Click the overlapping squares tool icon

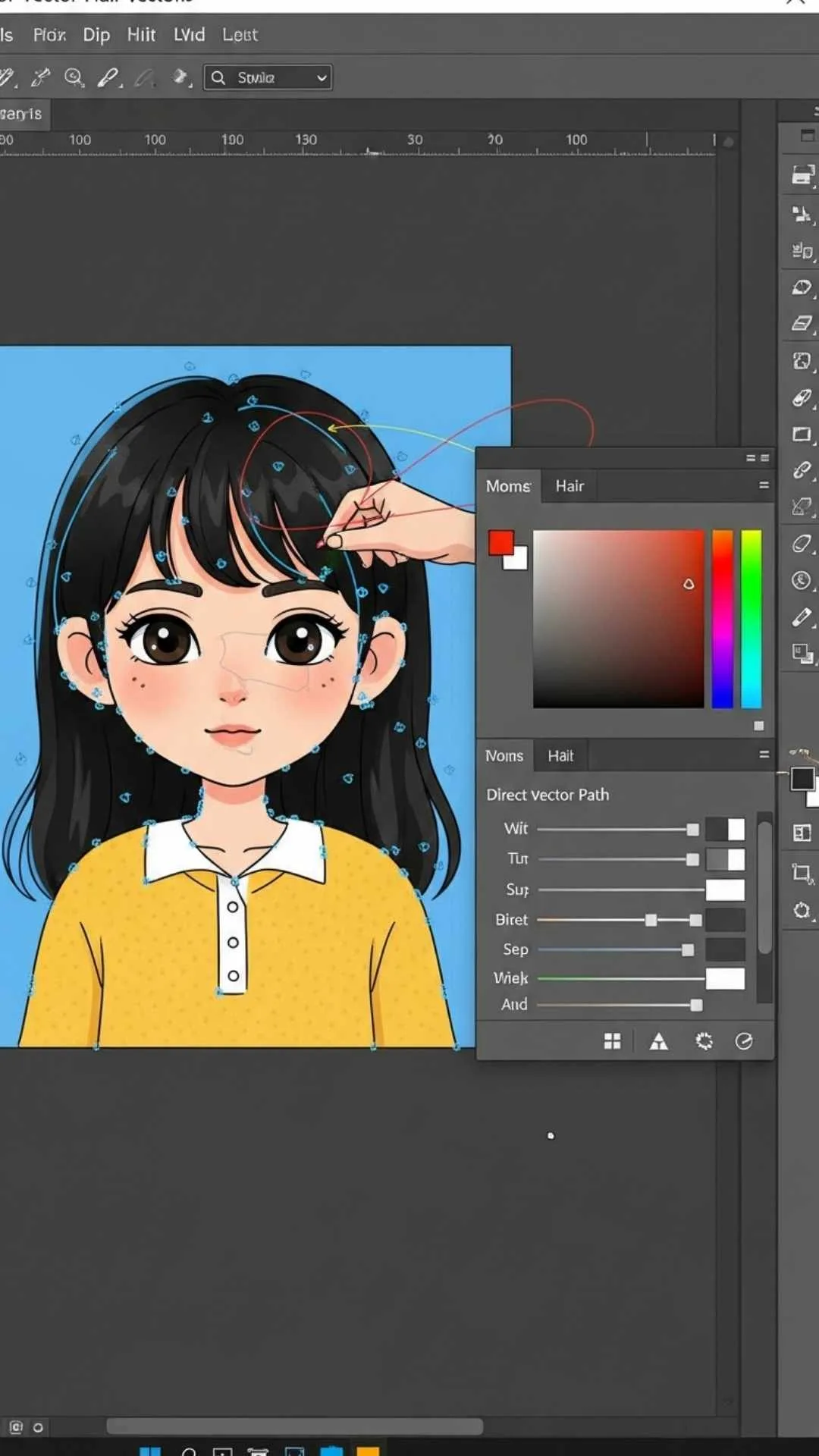(802, 653)
